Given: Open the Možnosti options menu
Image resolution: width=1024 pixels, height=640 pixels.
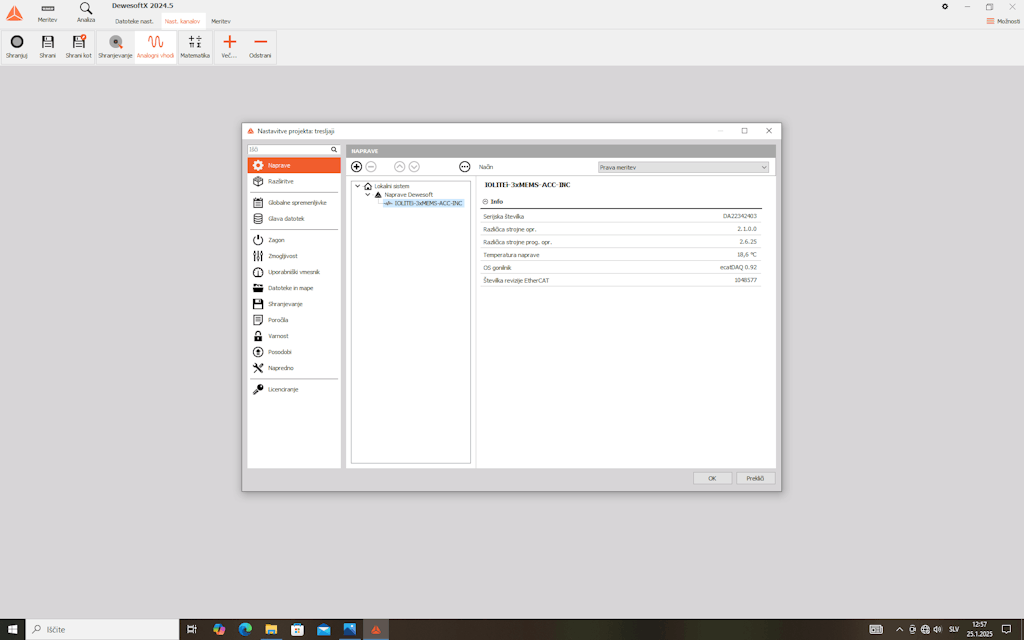Looking at the screenshot, I should tap(1003, 21).
